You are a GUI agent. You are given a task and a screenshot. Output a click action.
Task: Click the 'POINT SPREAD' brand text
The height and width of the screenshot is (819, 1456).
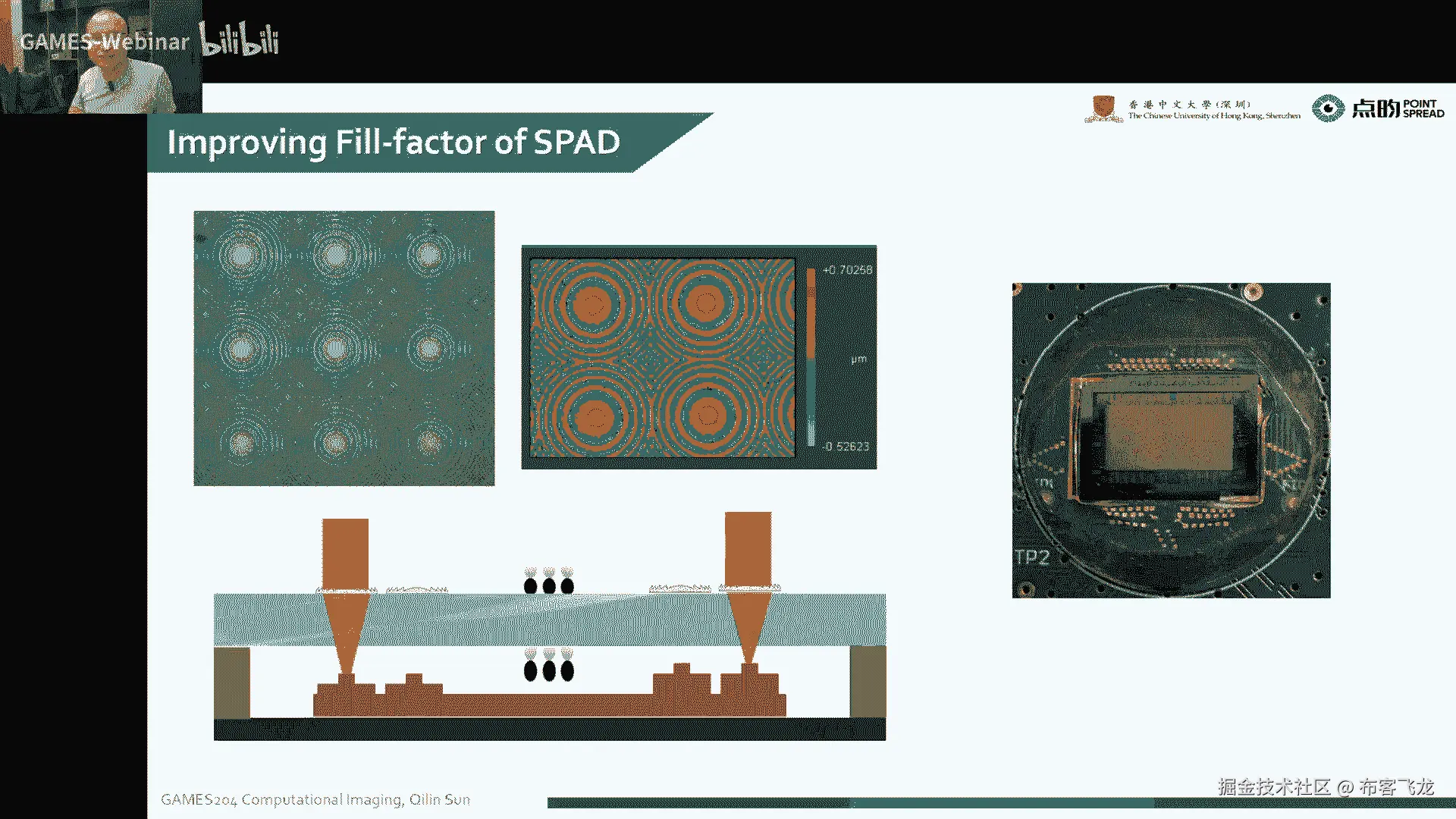point(1423,108)
